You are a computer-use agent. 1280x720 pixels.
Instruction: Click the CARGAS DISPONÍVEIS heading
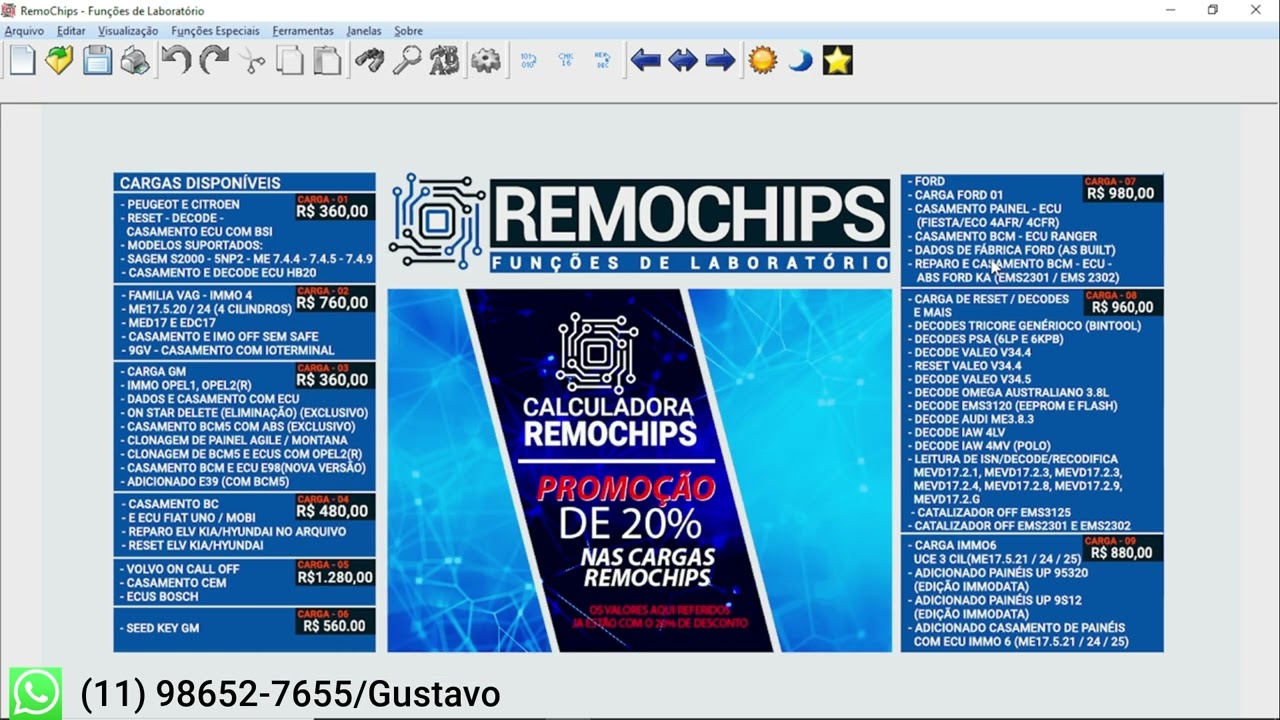[x=200, y=183]
